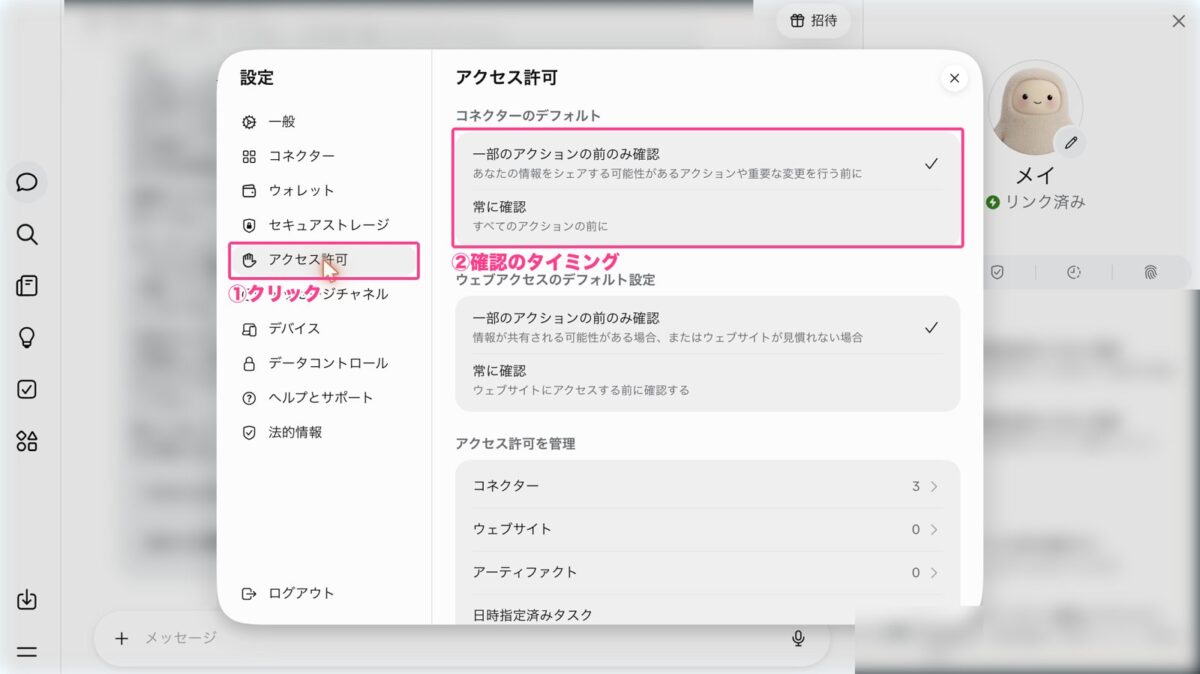The width and height of the screenshot is (1200, 674).
Task: Click the メイ avatar picture
Action: [x=1035, y=107]
